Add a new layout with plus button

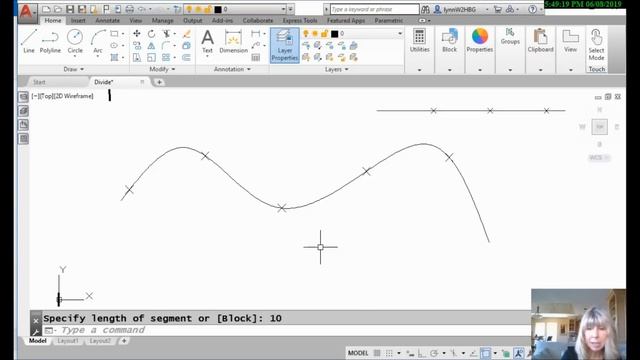coord(124,341)
